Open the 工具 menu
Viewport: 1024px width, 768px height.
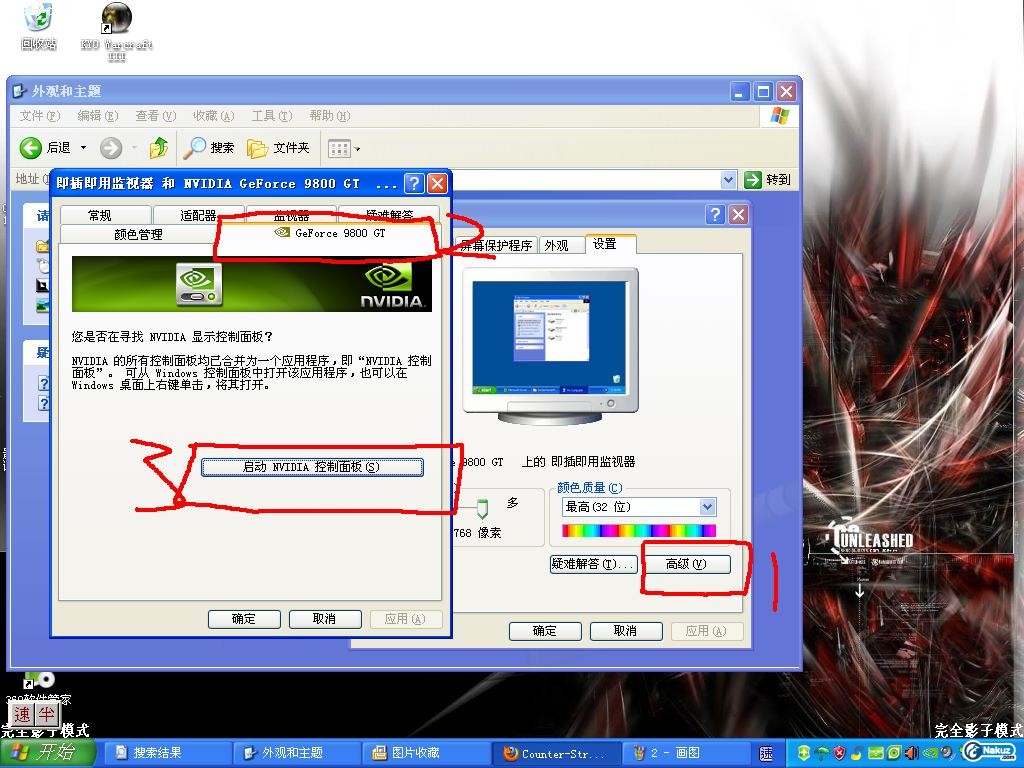tap(272, 116)
